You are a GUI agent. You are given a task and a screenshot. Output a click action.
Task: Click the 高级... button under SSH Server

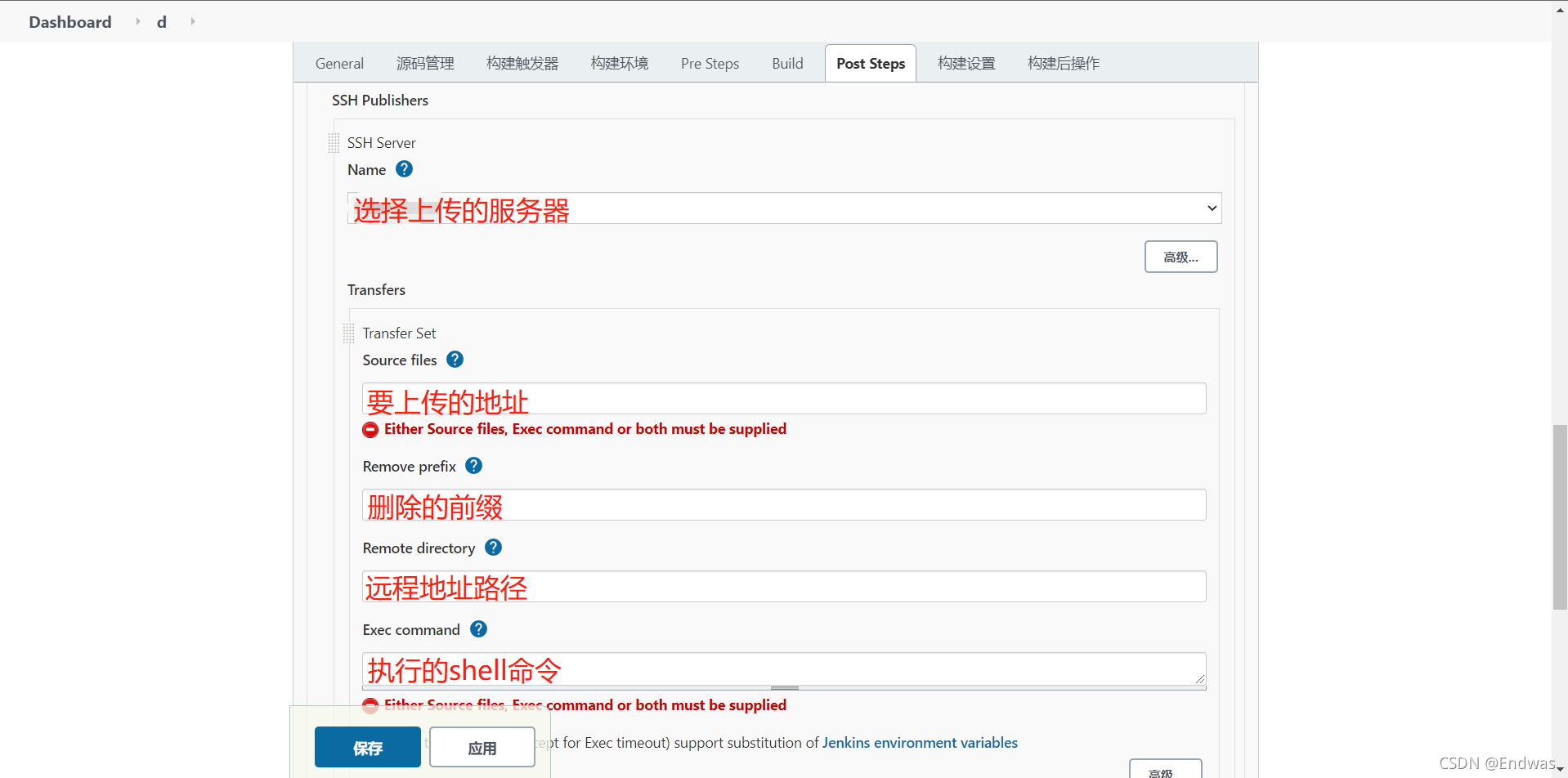pyautogui.click(x=1180, y=257)
